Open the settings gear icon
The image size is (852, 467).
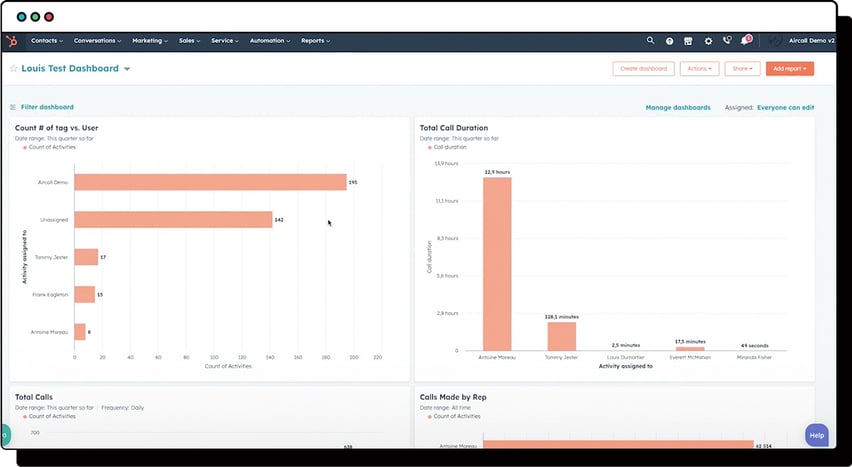pos(708,41)
